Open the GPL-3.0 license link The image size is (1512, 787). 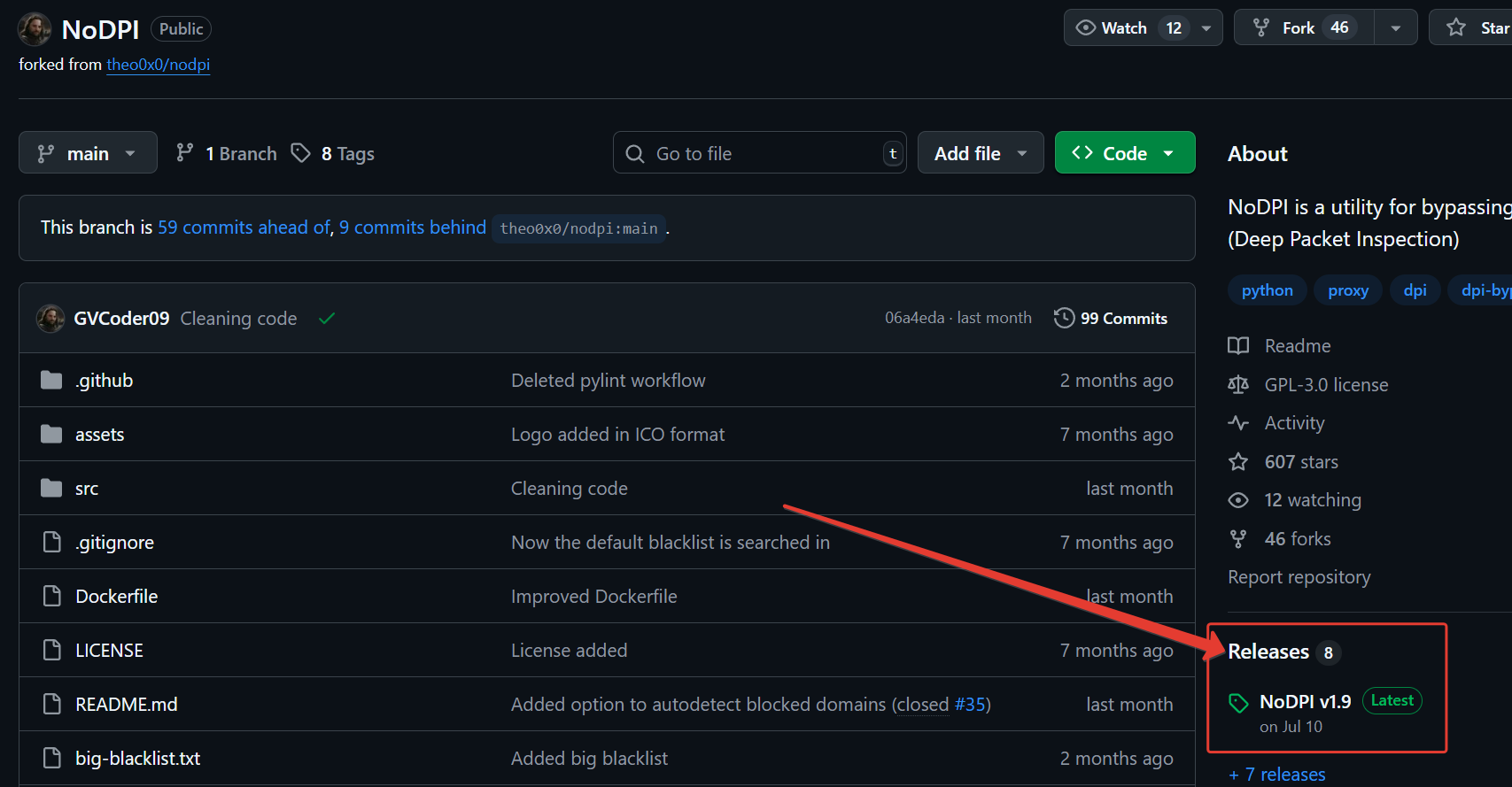click(x=1326, y=385)
